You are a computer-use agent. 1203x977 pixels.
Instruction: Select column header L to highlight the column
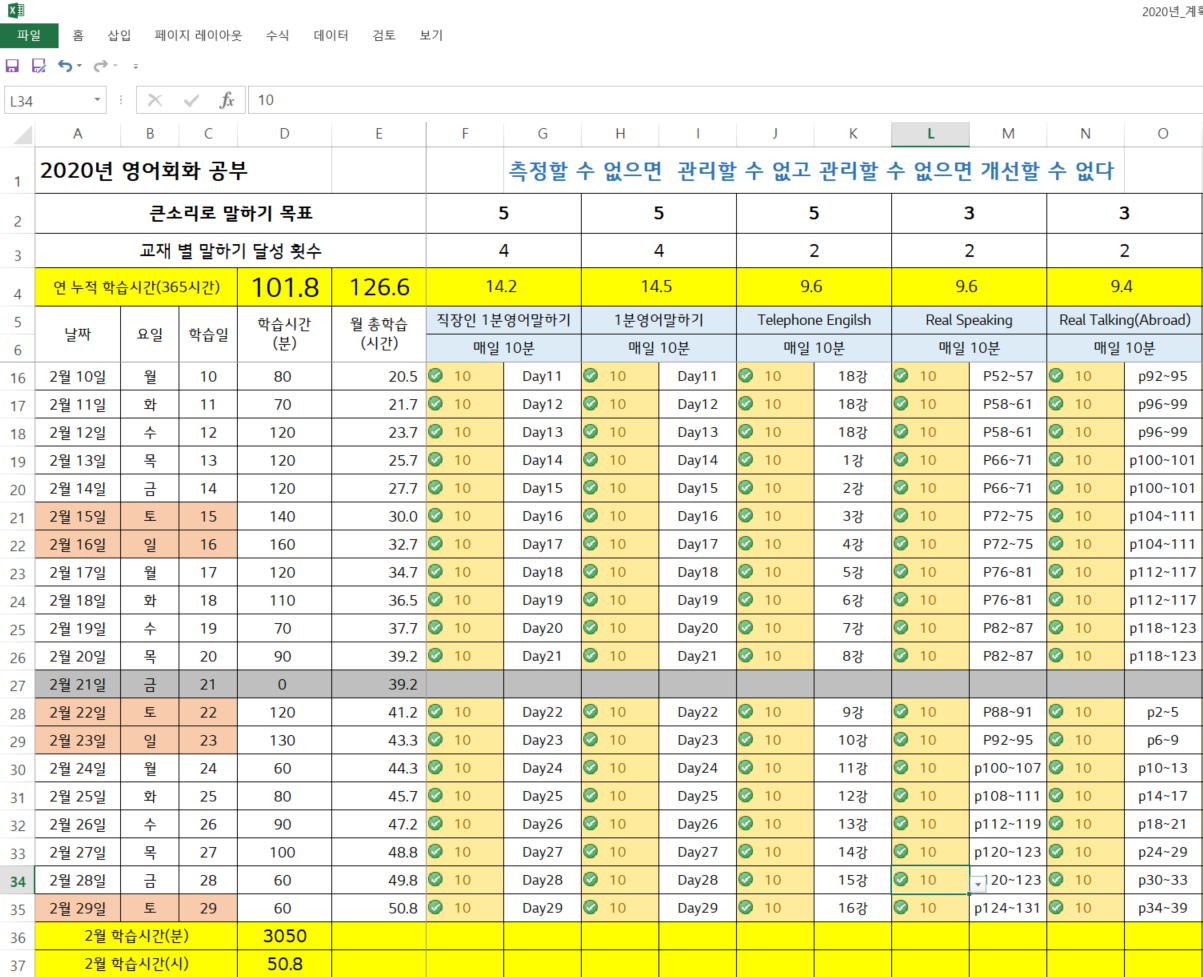pos(930,132)
